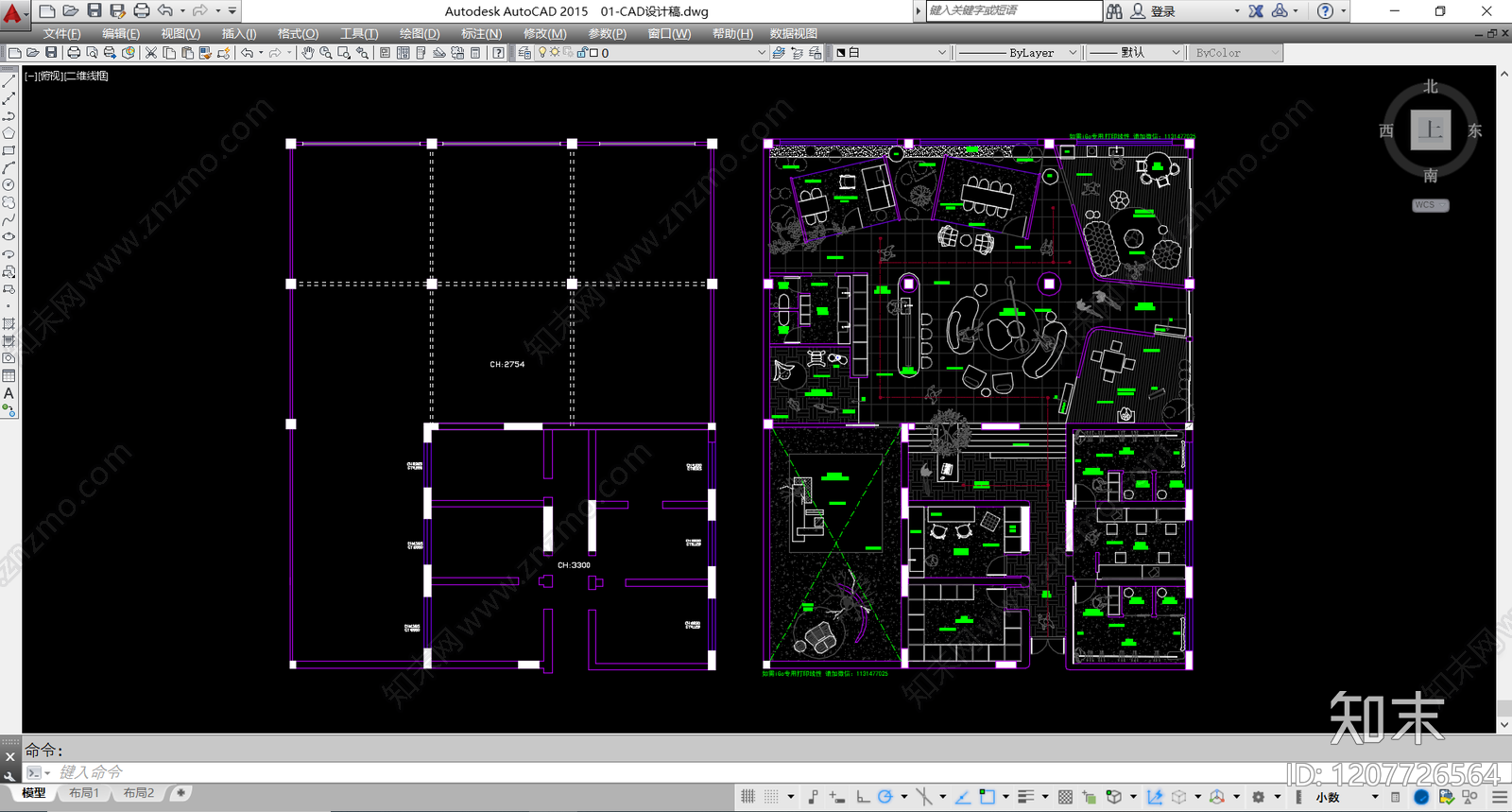The width and height of the screenshot is (1512, 812).
Task: Click the hardware acceleration blue circle
Action: tap(1421, 797)
